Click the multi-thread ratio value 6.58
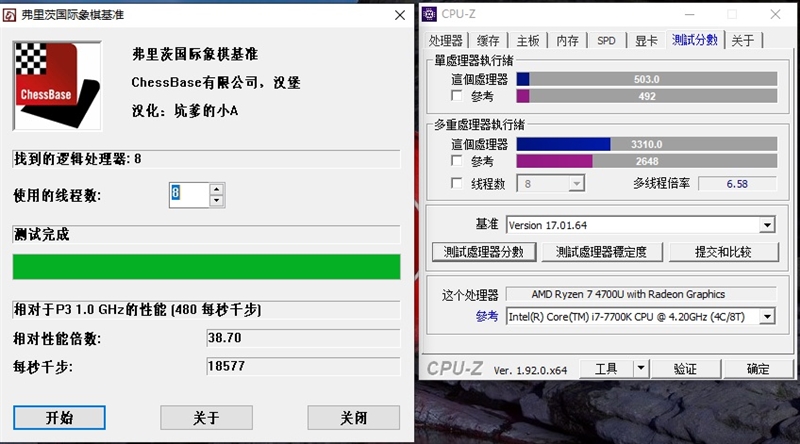 [x=737, y=184]
